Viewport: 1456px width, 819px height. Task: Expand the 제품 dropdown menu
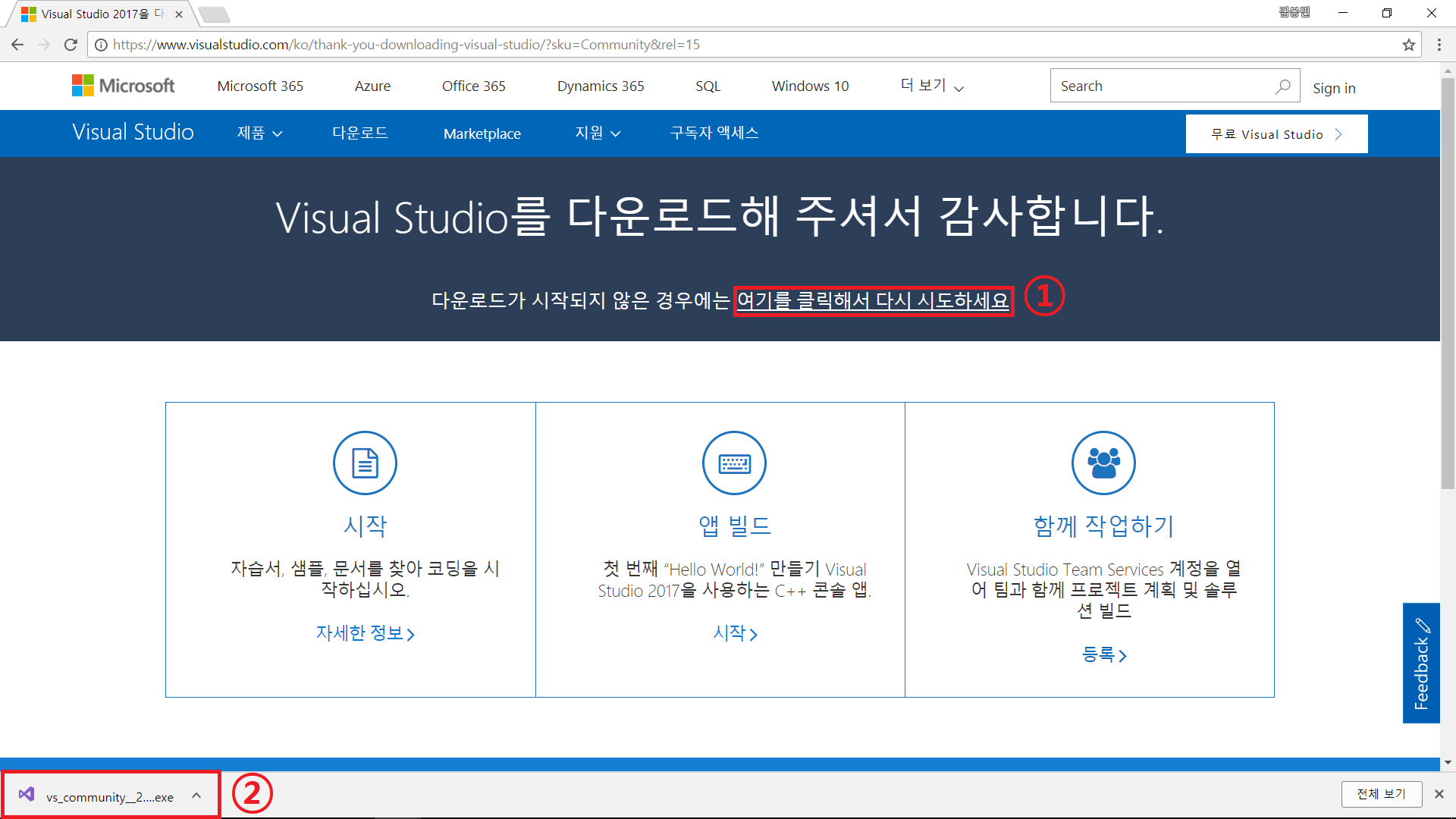click(259, 133)
